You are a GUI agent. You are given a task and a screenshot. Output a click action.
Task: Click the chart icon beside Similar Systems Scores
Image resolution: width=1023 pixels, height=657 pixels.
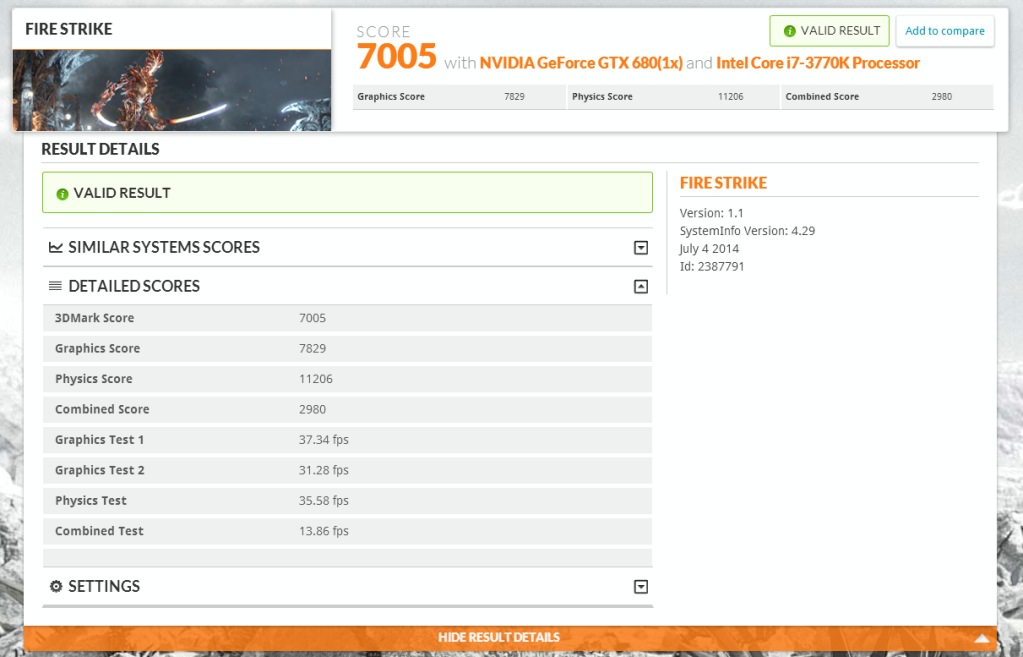click(56, 247)
